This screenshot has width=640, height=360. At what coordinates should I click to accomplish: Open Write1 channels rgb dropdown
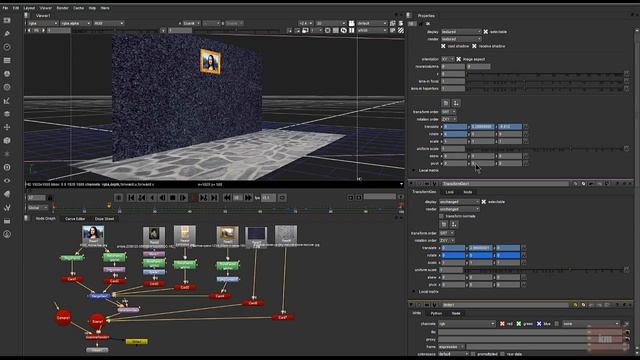467,324
